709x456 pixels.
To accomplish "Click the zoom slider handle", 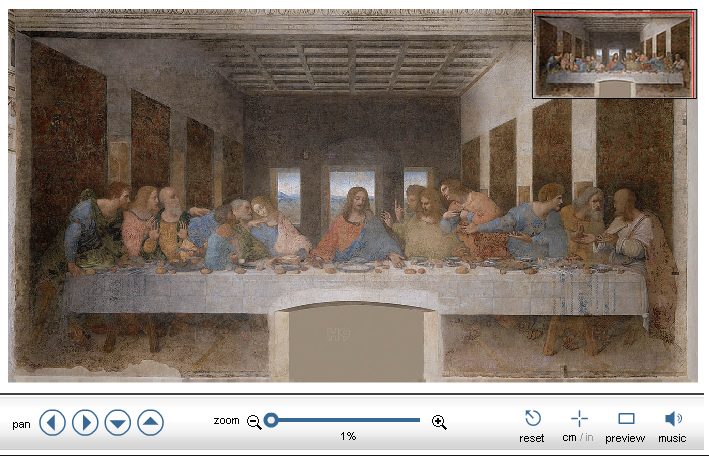I will (x=271, y=420).
